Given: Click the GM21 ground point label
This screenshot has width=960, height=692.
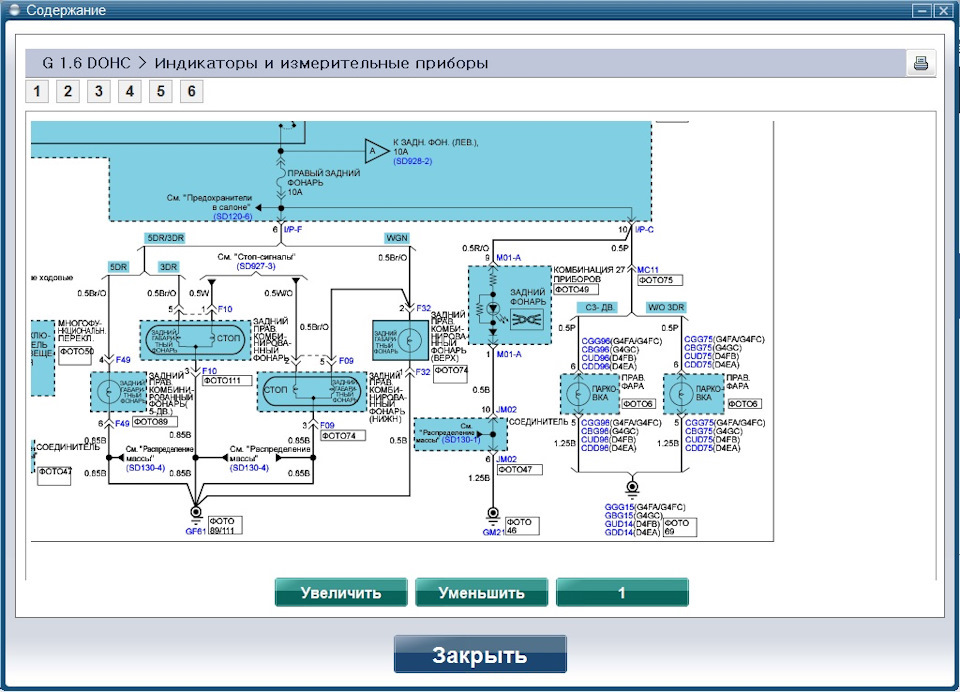Looking at the screenshot, I should tap(493, 532).
